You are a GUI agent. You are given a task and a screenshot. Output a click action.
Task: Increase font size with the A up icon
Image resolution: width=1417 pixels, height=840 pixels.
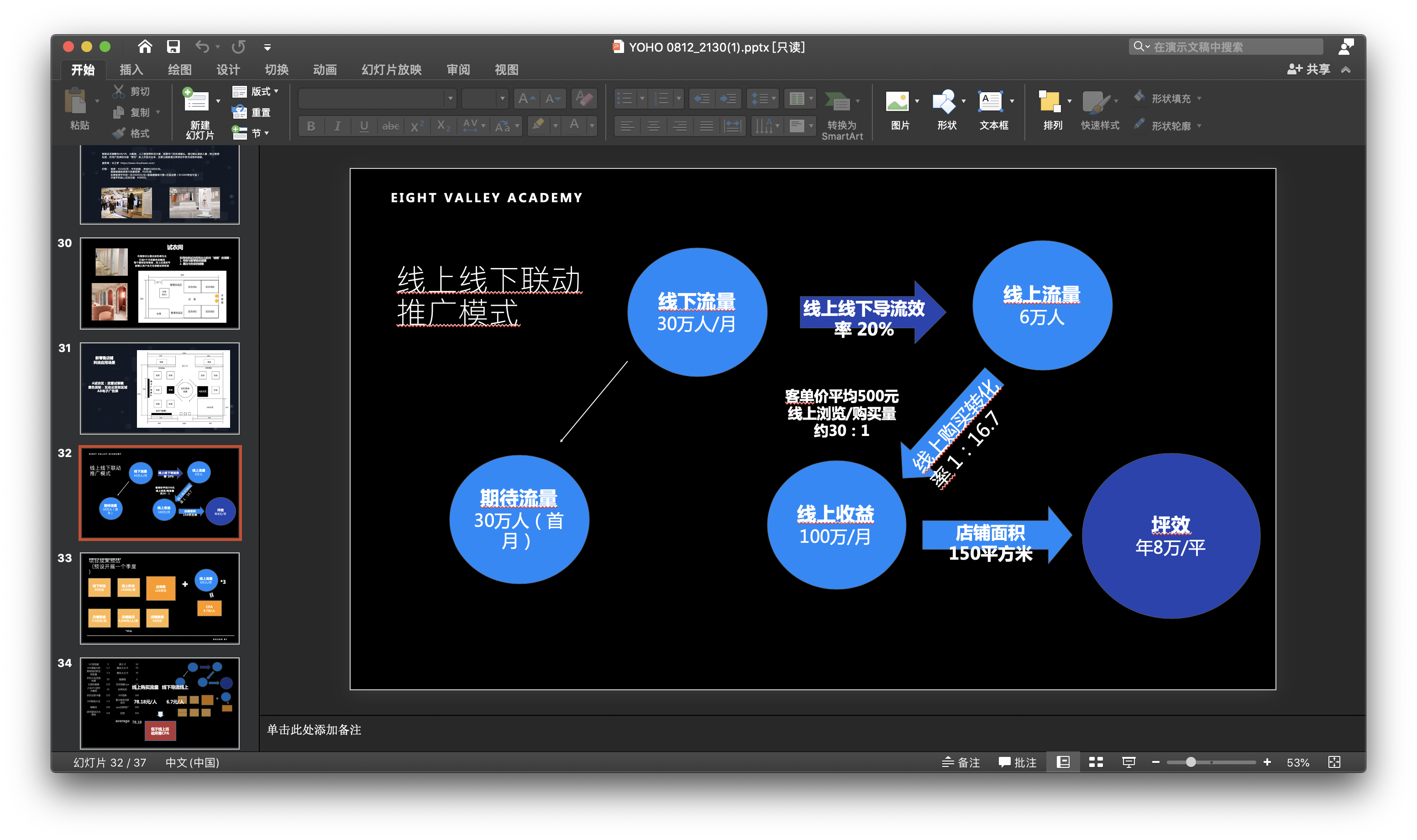tap(526, 99)
